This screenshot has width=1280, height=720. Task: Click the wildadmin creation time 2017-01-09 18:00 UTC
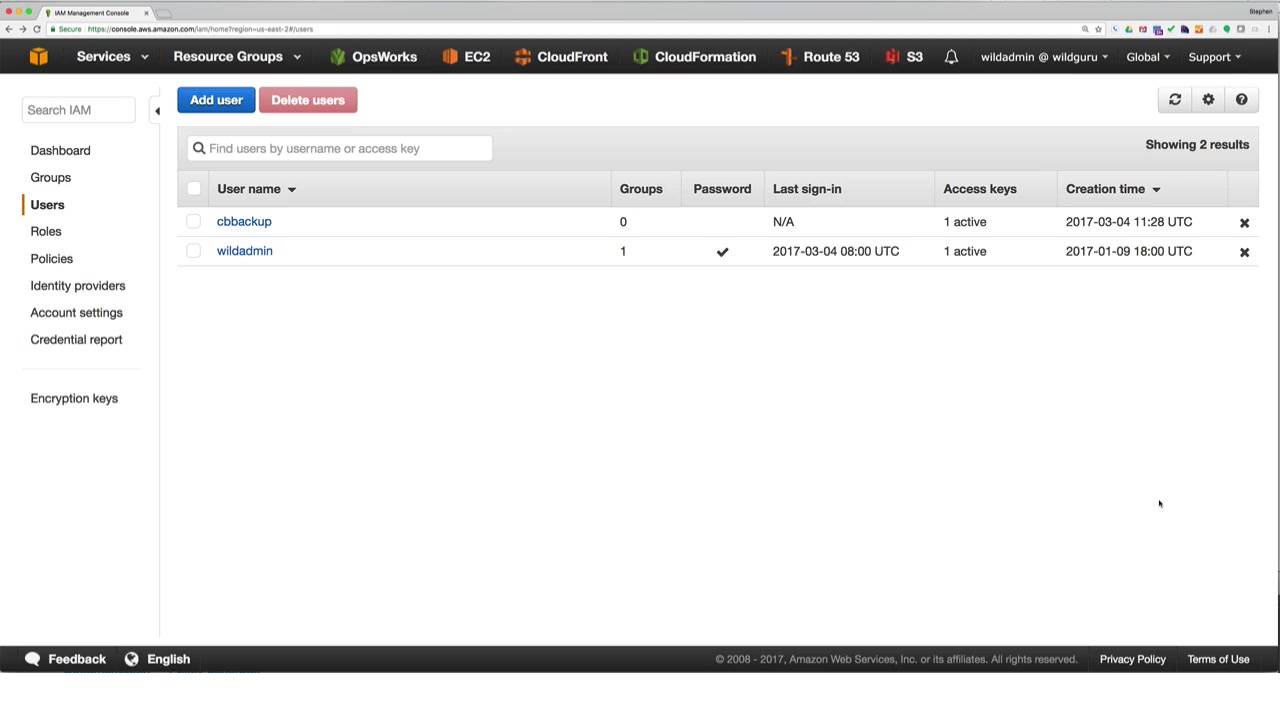coord(1129,251)
